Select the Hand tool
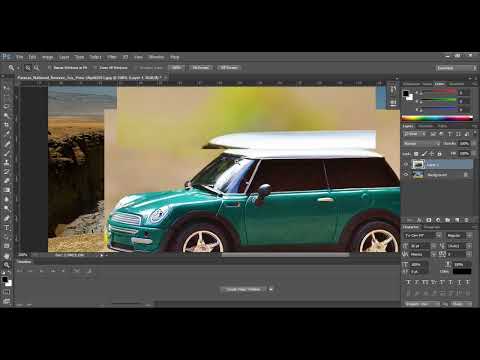The width and height of the screenshot is (480, 360). pyautogui.click(x=6, y=256)
